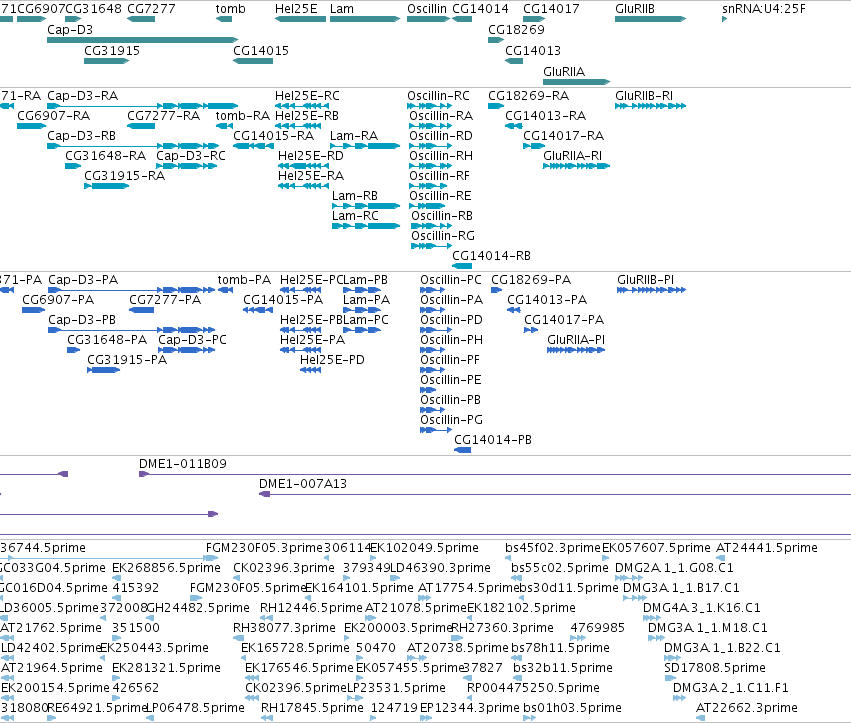Image resolution: width=851 pixels, height=723 pixels.
Task: Click the DME1-007A13 clone feature
Action: 555,494
